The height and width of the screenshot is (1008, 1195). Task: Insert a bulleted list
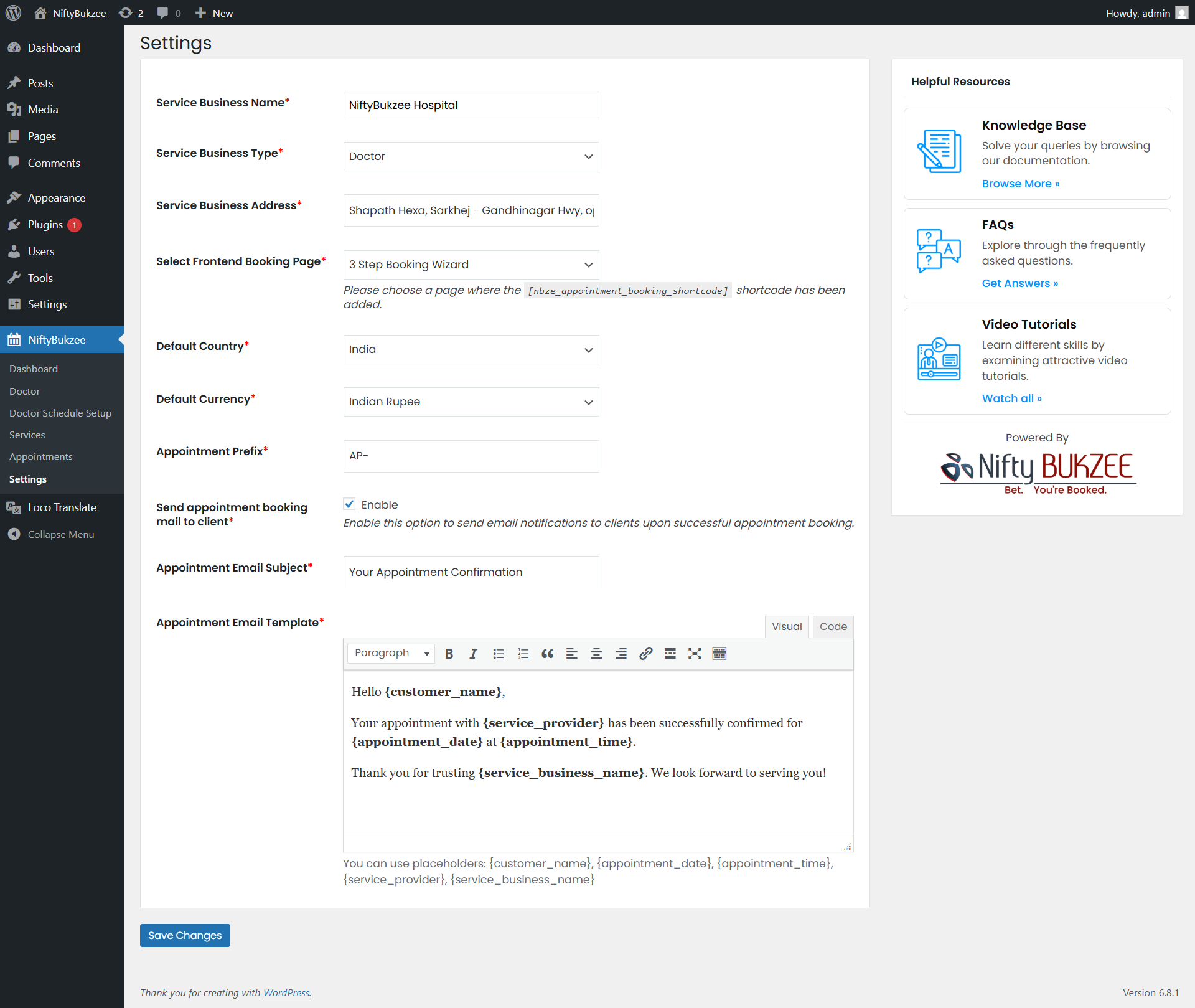click(498, 653)
